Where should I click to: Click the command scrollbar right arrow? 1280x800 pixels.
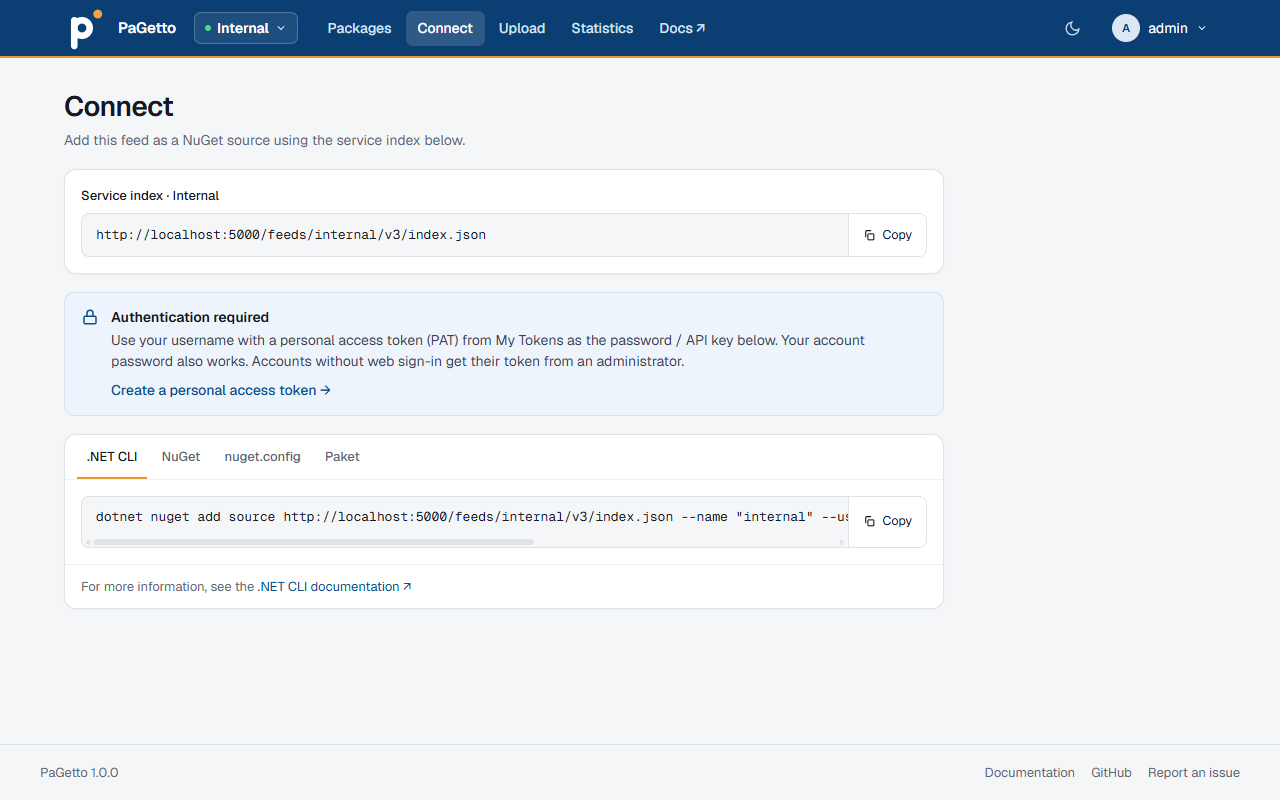[842, 542]
